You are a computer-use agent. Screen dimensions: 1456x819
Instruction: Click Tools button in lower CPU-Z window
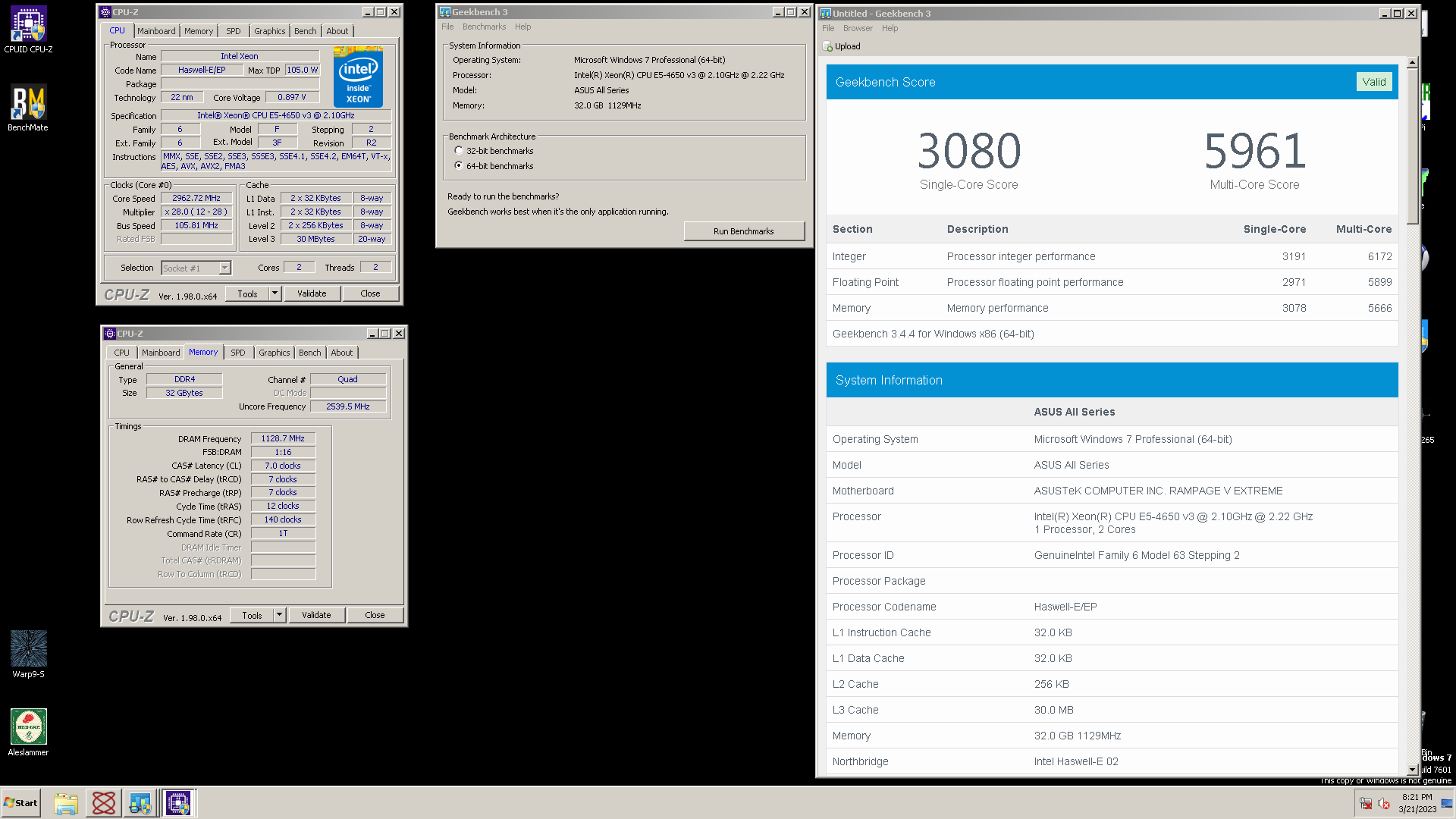(252, 615)
